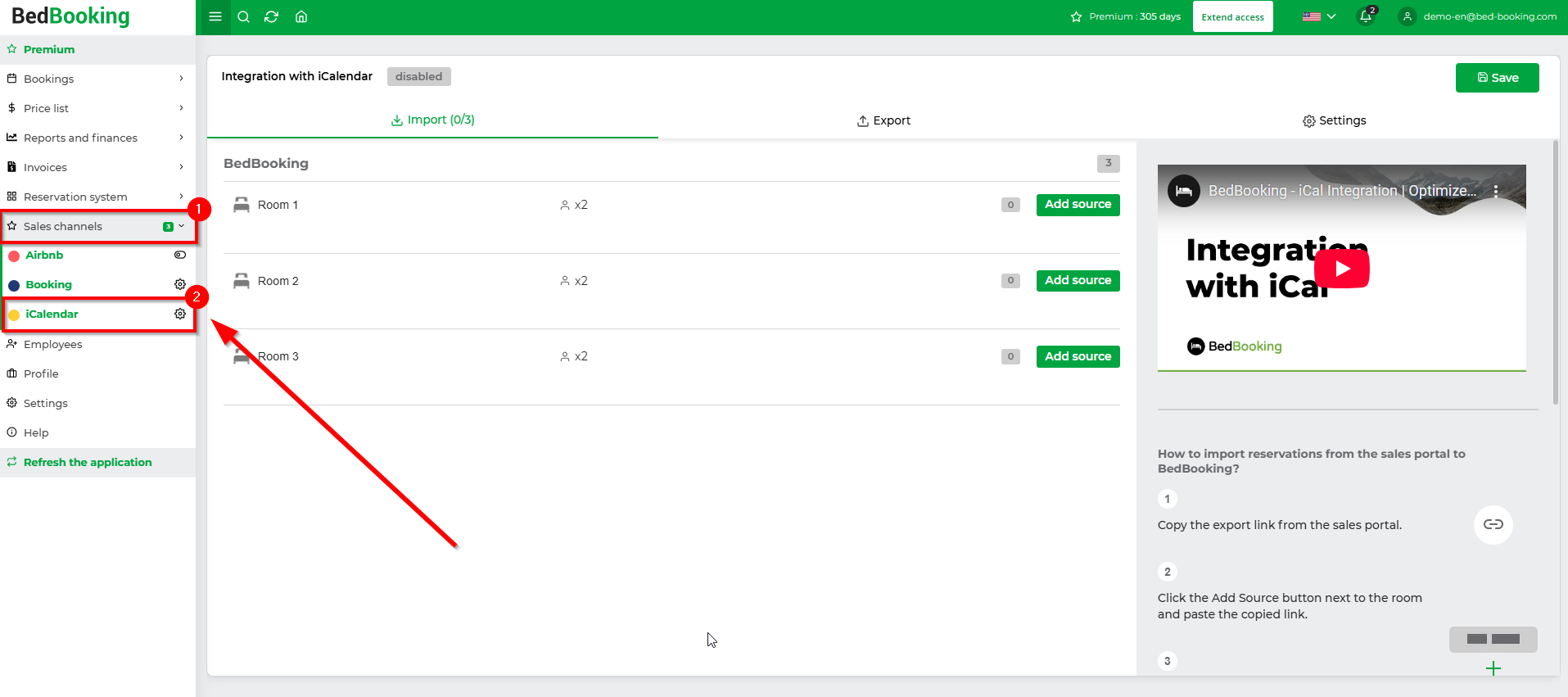This screenshot has width=1568, height=697.
Task: Click Room 2 source count badge
Action: 1010,281
